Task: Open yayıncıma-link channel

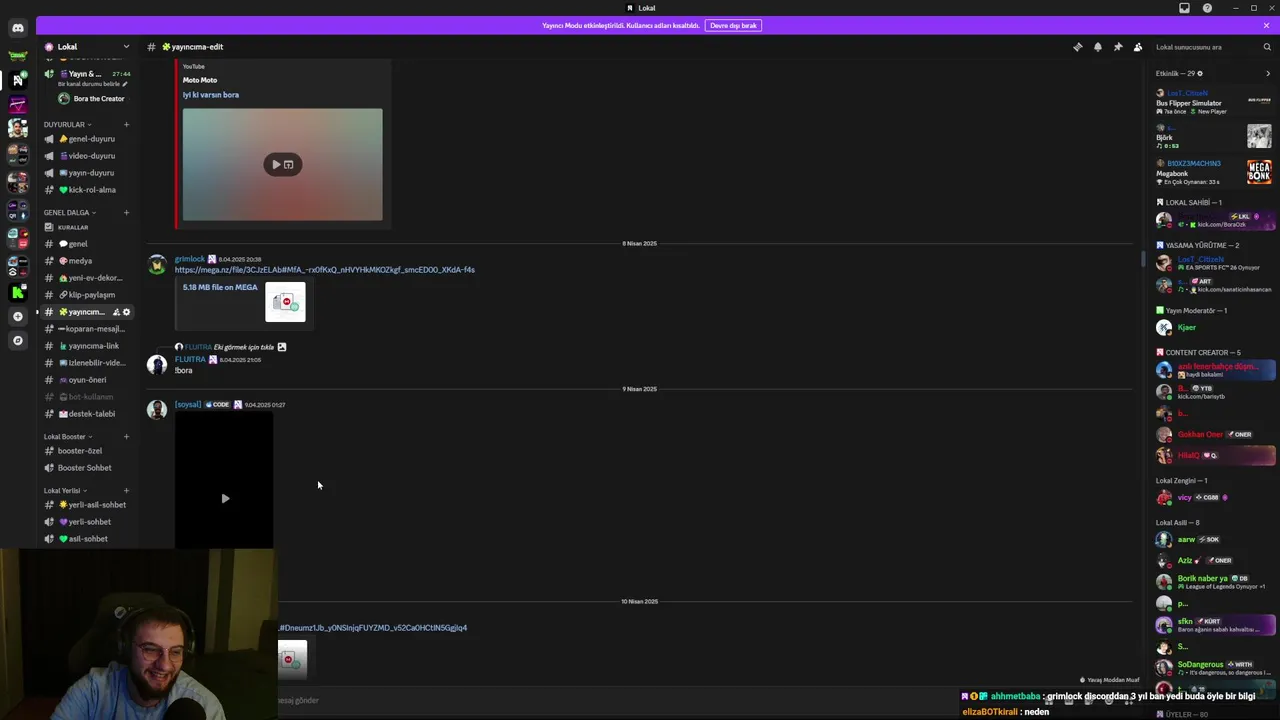Action: tap(87, 346)
